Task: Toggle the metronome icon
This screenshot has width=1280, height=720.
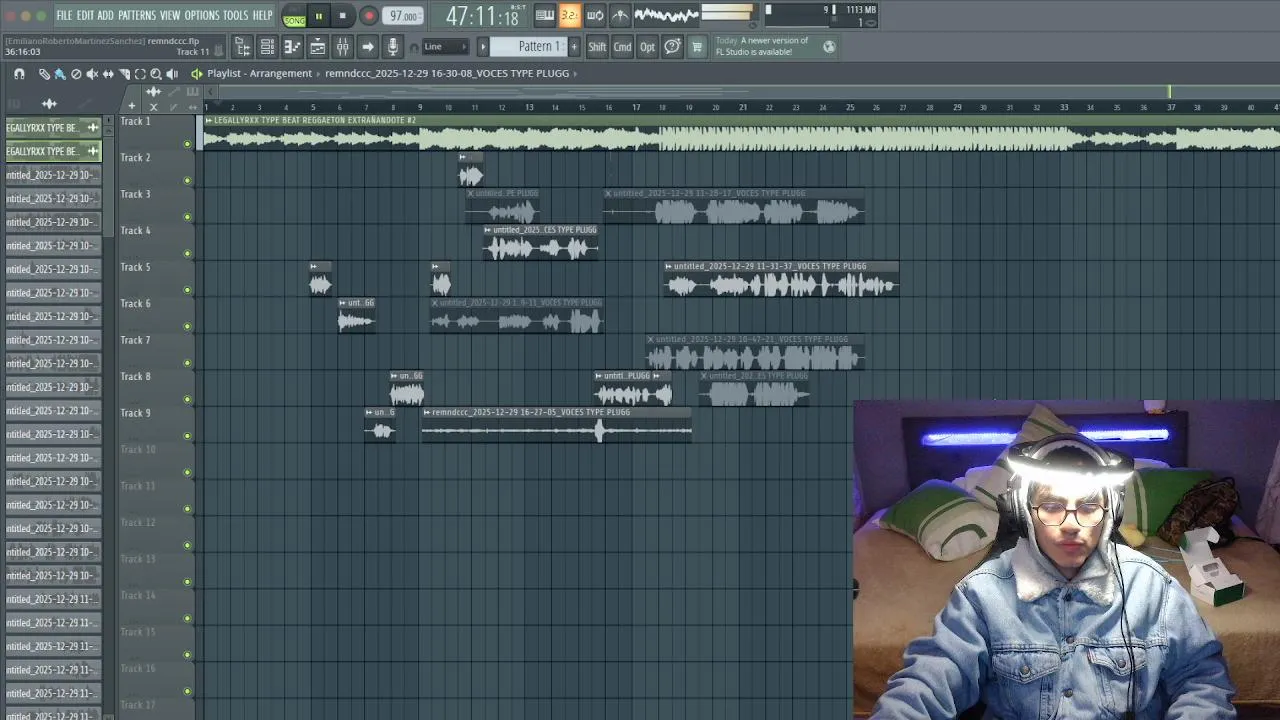Action: tap(620, 15)
